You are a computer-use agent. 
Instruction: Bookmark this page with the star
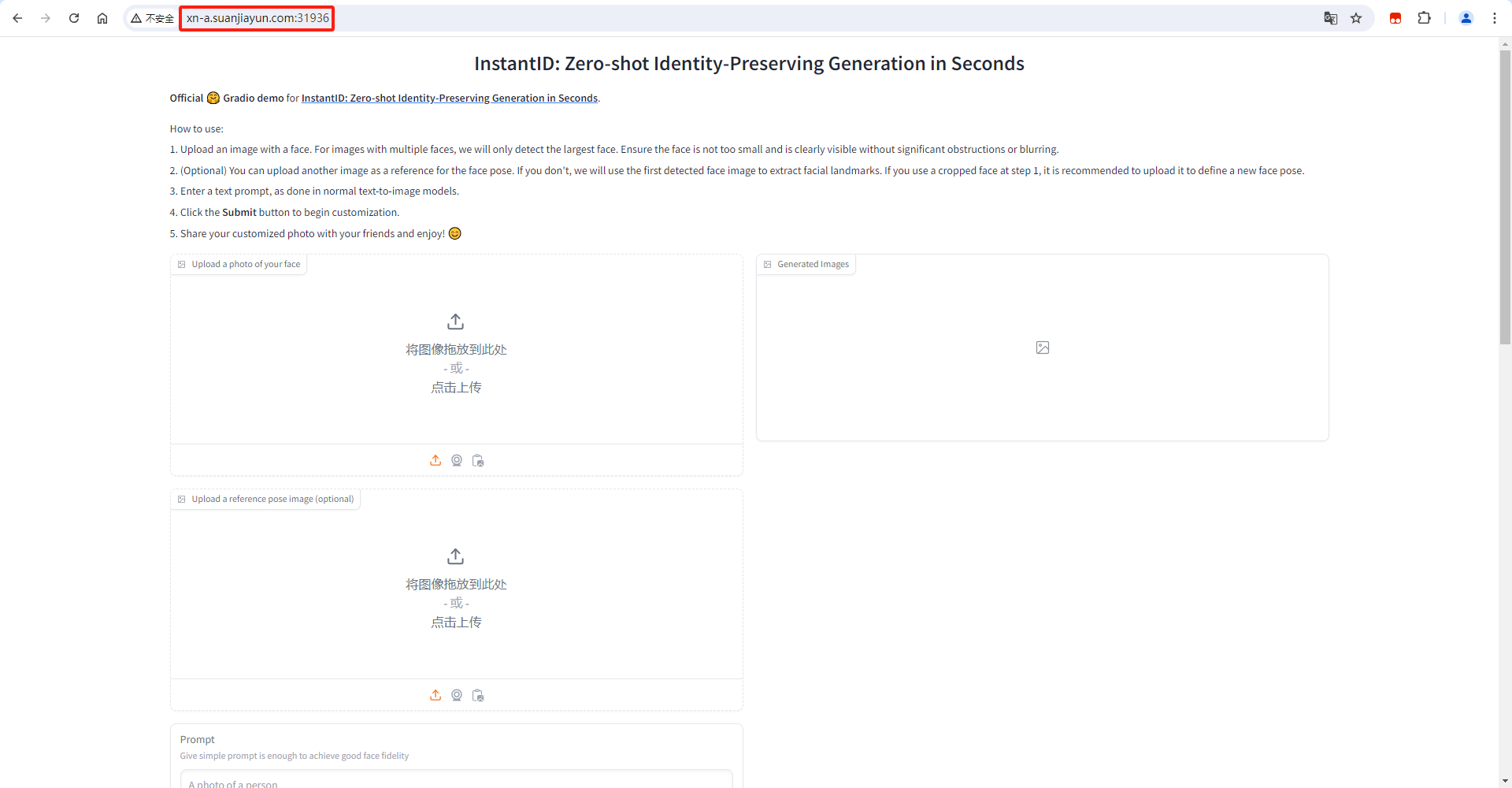(x=1356, y=18)
